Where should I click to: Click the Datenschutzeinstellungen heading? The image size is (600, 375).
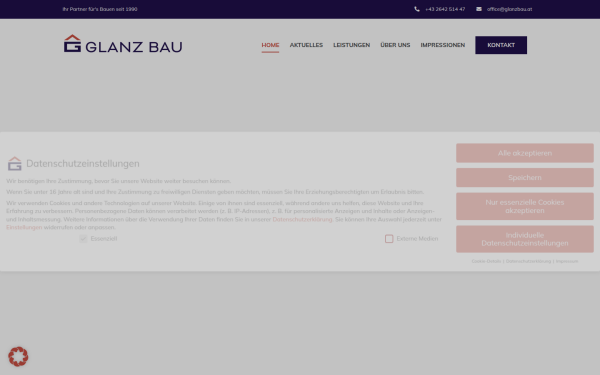click(x=83, y=163)
